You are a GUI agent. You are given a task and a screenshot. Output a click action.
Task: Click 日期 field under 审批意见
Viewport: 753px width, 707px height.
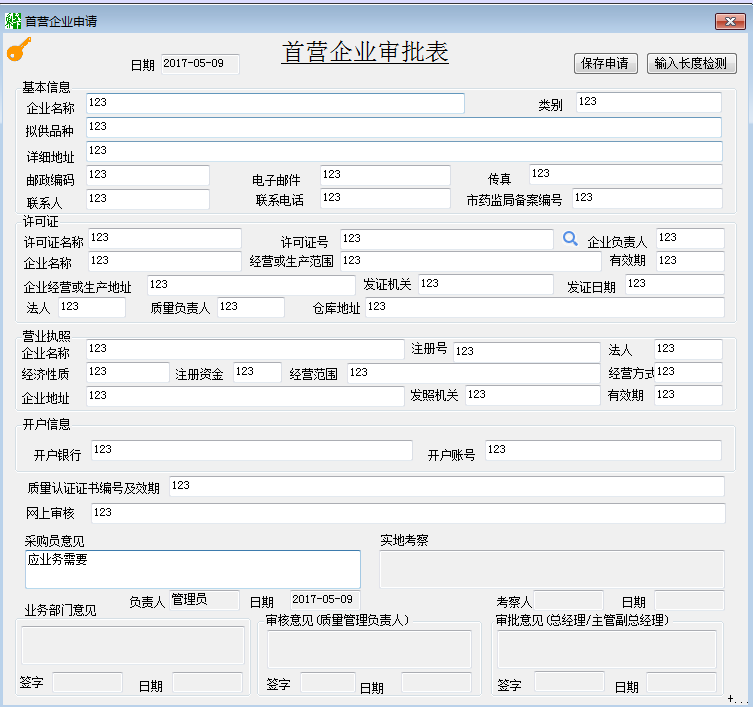click(x=681, y=683)
